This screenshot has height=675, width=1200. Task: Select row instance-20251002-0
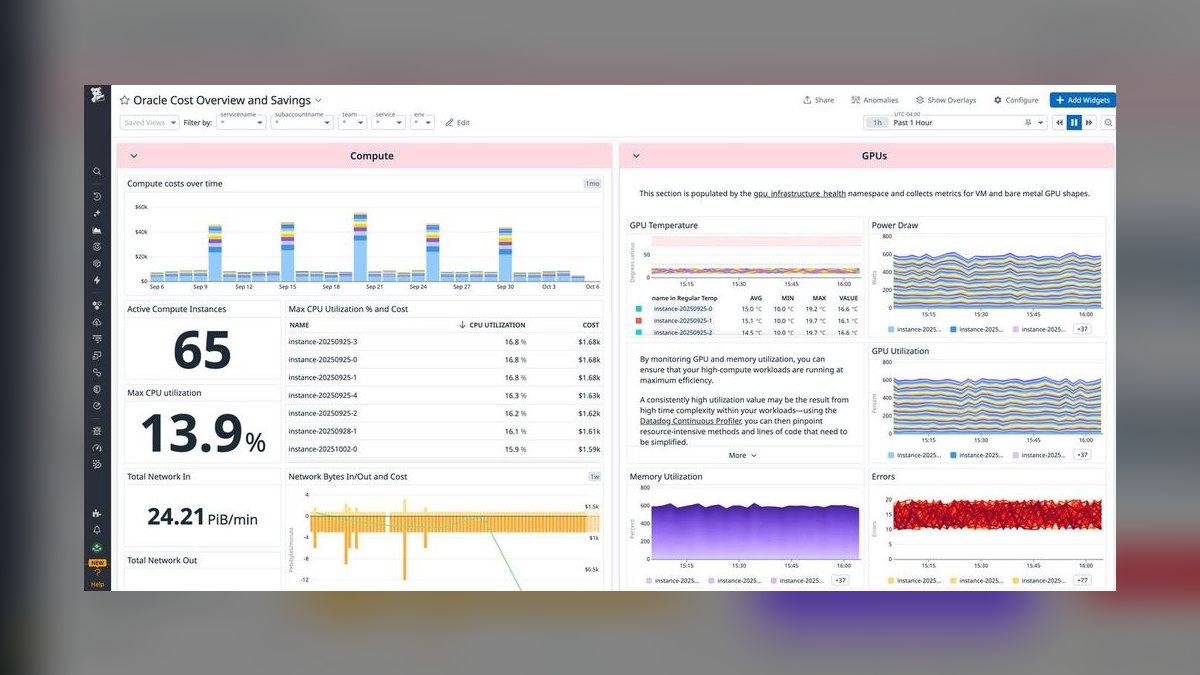444,449
